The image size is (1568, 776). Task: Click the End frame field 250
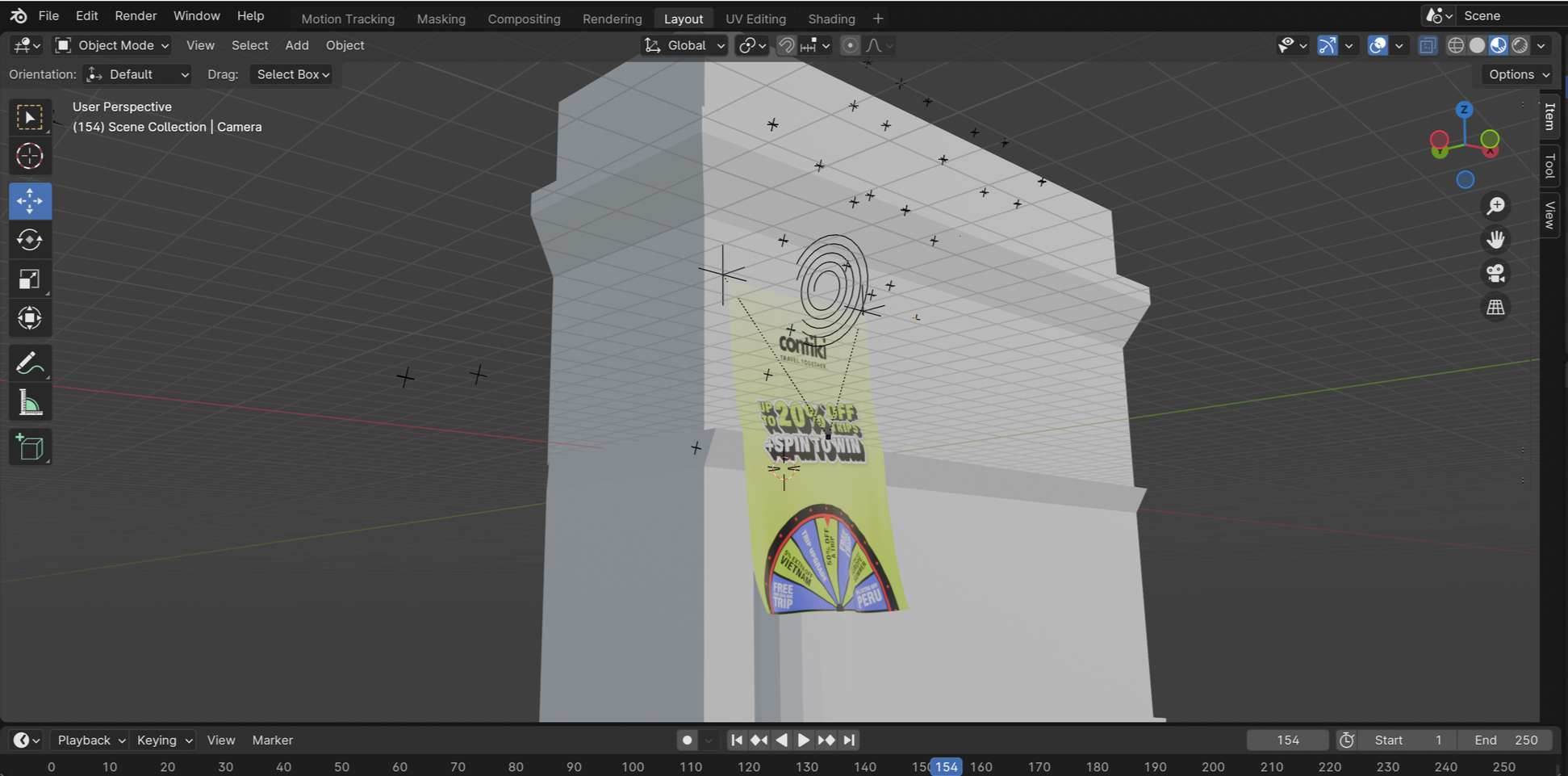1506,740
